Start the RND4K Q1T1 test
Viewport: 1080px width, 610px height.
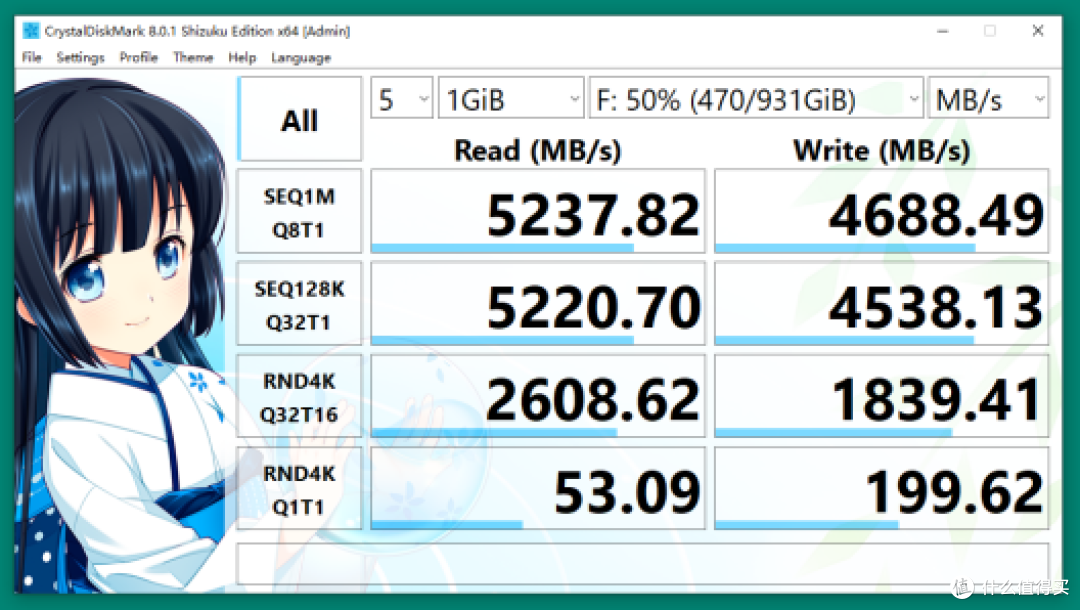(299, 488)
